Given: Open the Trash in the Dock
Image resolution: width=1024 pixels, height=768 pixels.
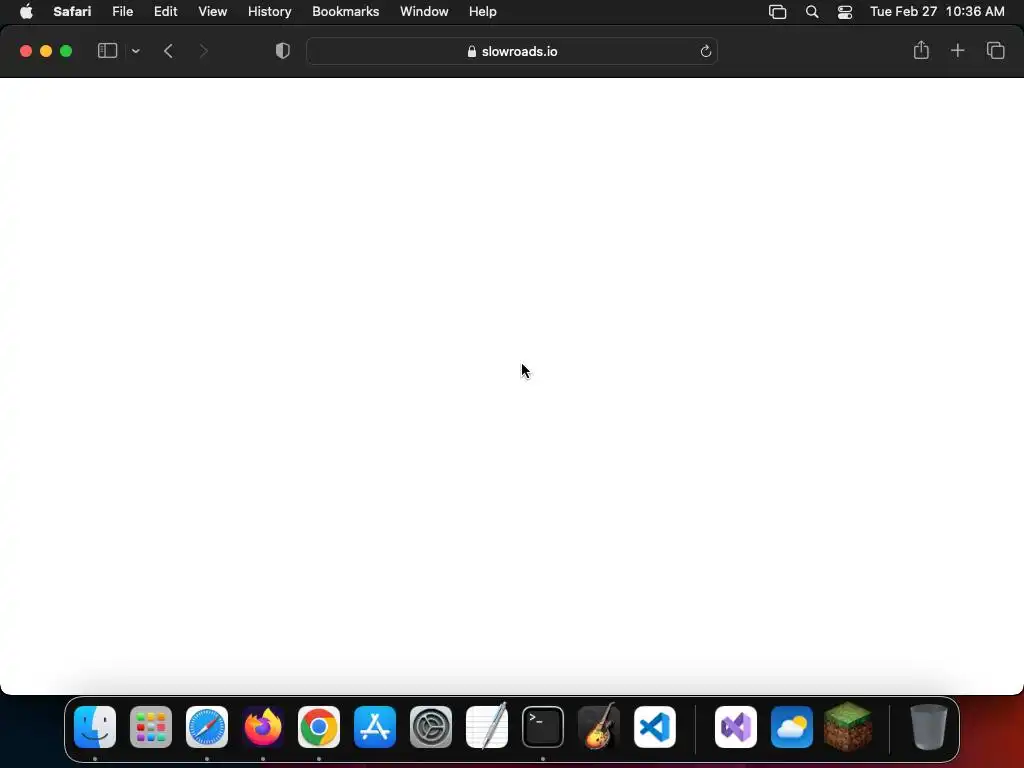Looking at the screenshot, I should [929, 727].
